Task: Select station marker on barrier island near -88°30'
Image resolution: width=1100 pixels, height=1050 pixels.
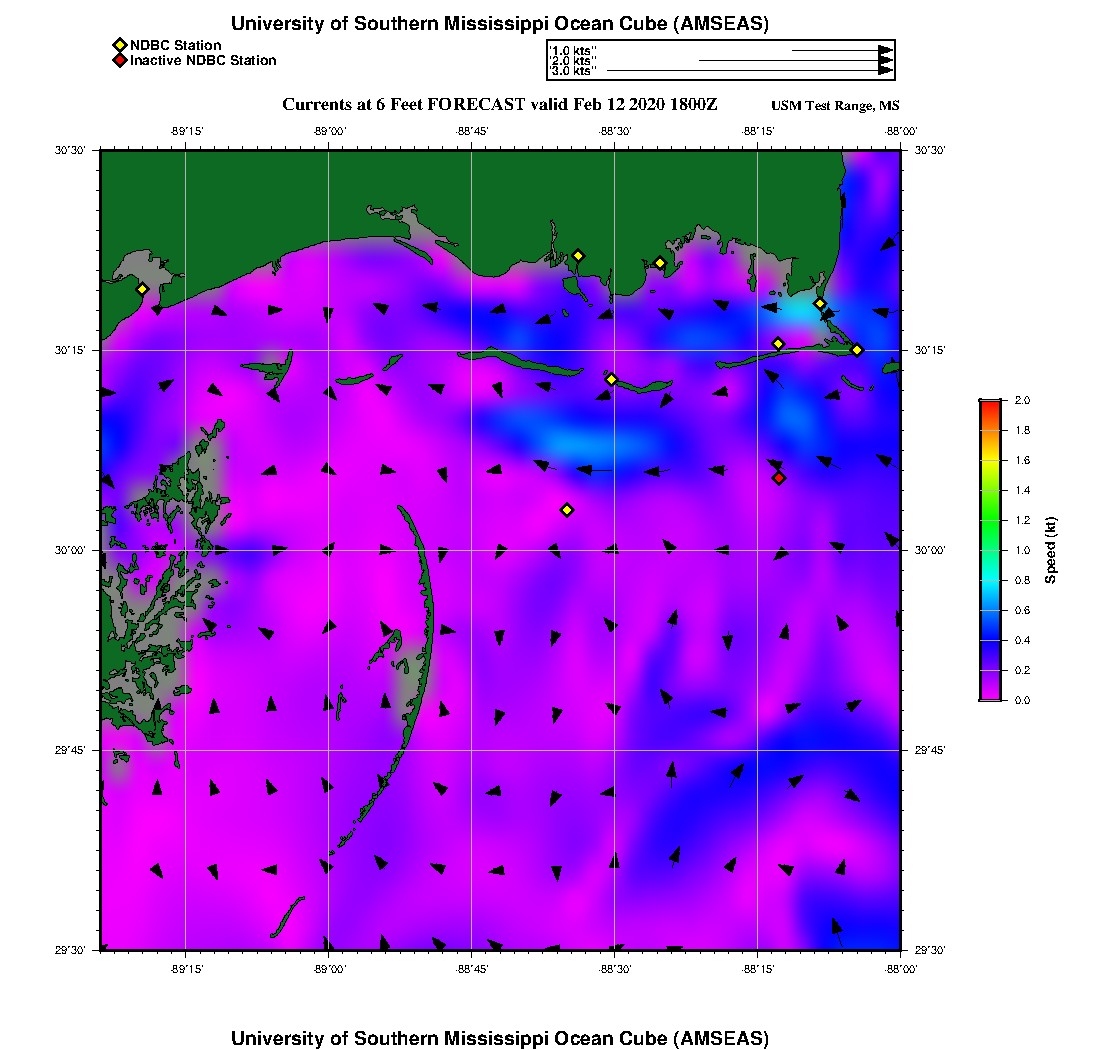Action: [611, 379]
